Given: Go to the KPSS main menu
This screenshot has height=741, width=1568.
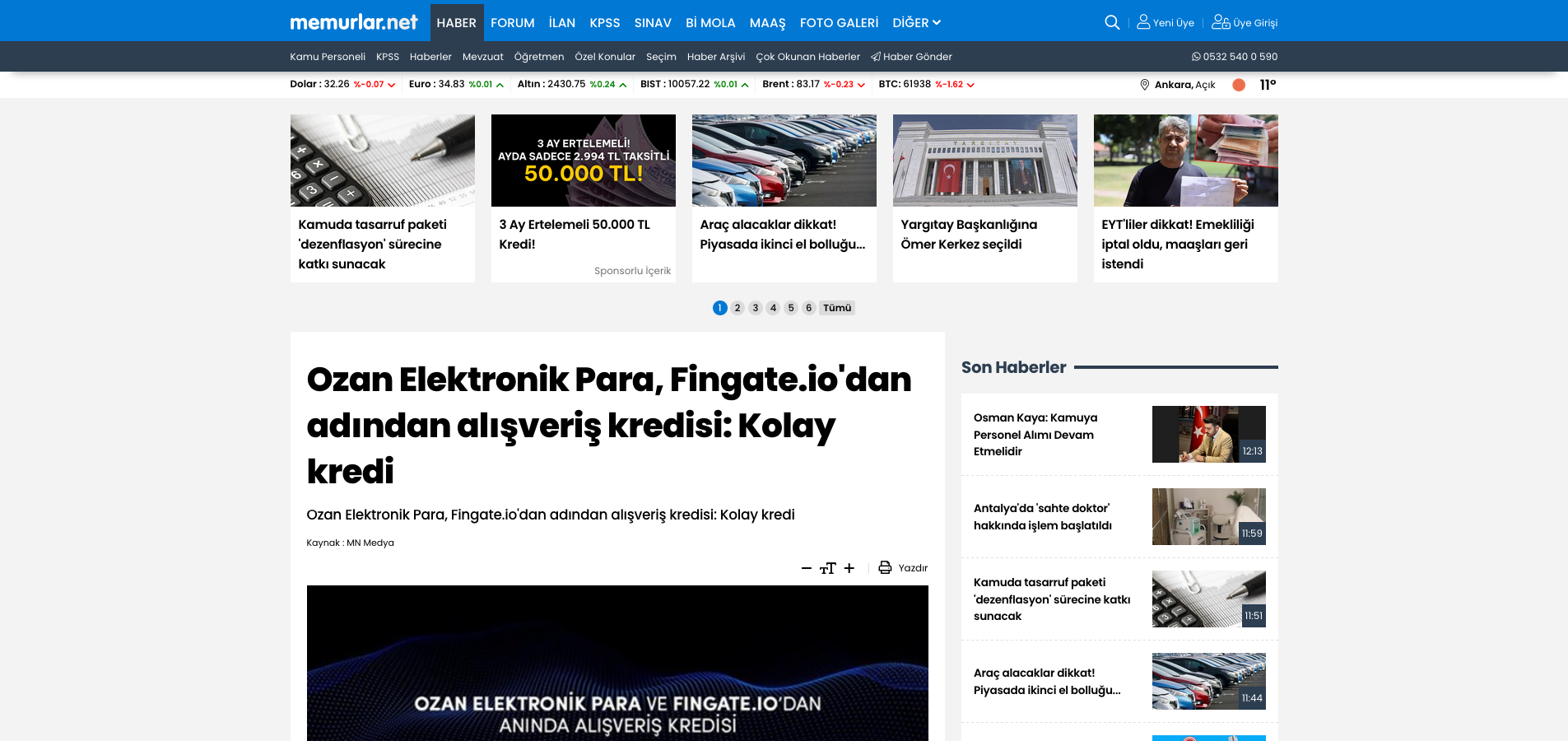Looking at the screenshot, I should (605, 23).
